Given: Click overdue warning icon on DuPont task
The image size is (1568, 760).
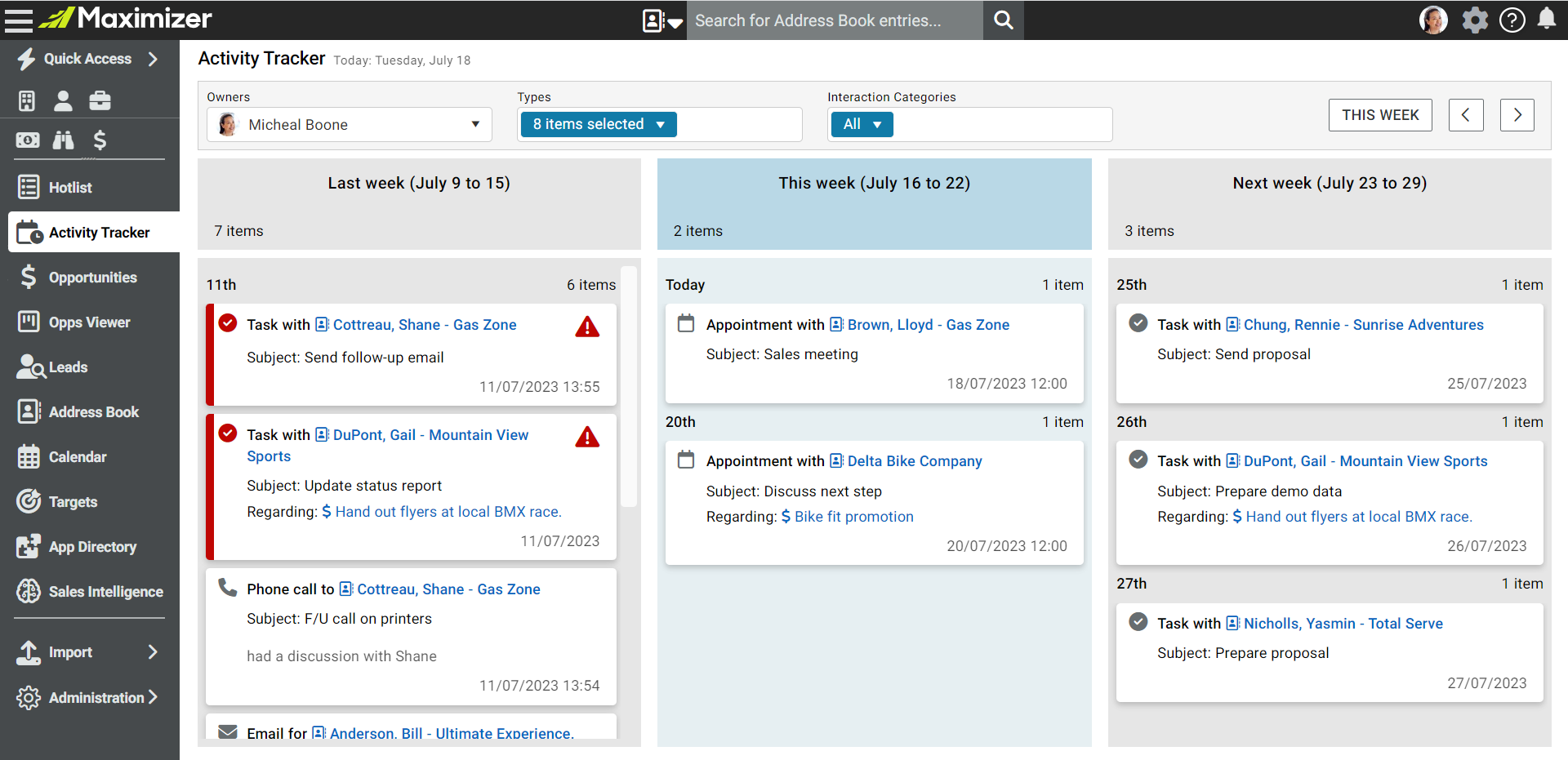Looking at the screenshot, I should coord(587,438).
